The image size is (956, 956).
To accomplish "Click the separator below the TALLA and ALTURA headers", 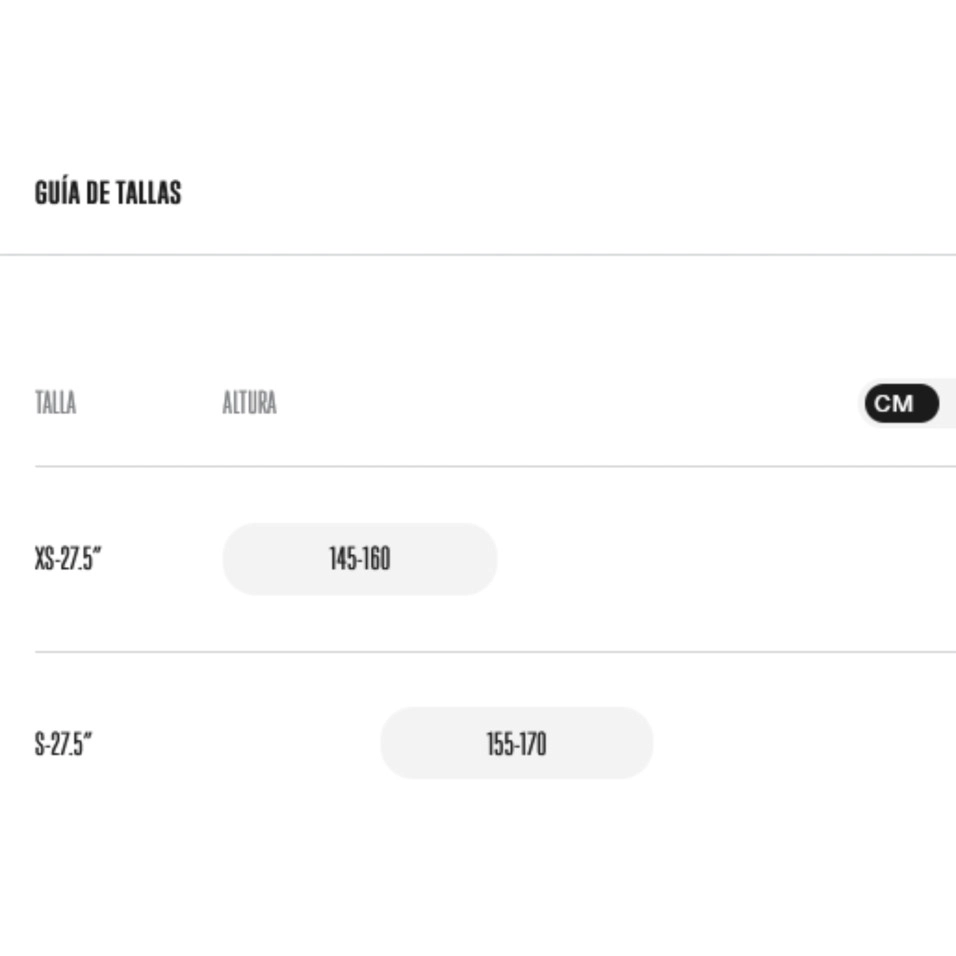I will (x=495, y=466).
